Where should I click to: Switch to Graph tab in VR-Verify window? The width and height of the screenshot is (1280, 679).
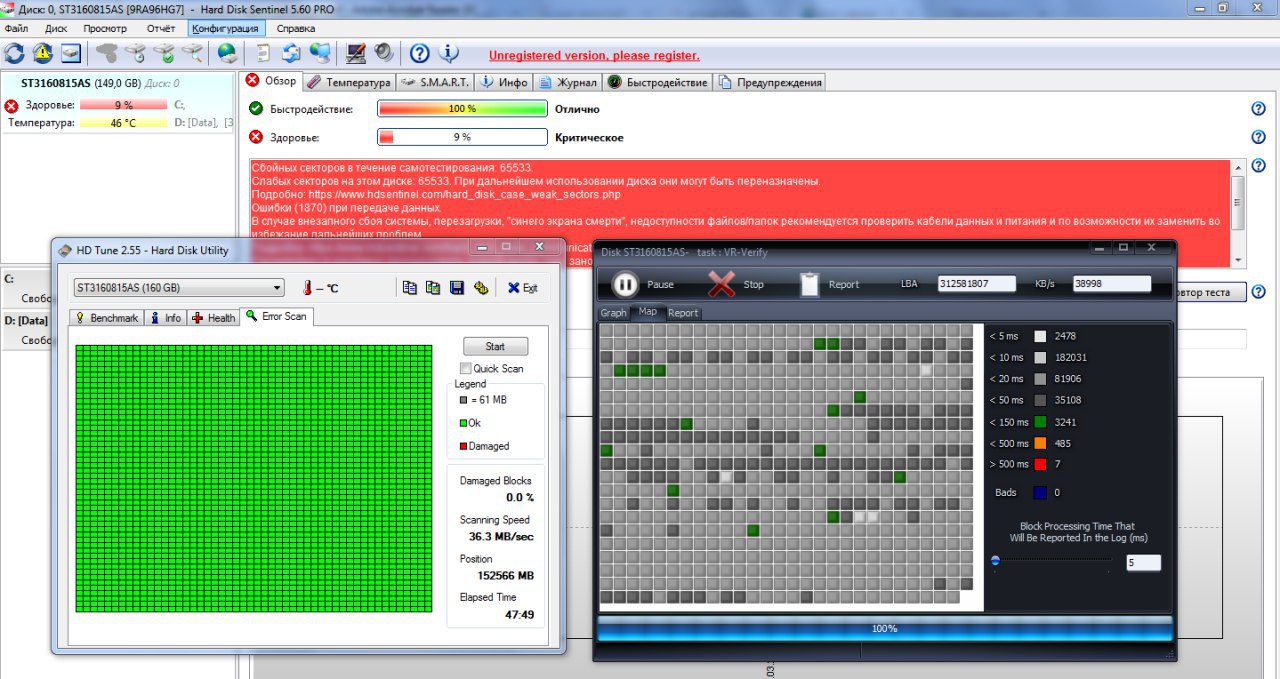pyautogui.click(x=613, y=313)
